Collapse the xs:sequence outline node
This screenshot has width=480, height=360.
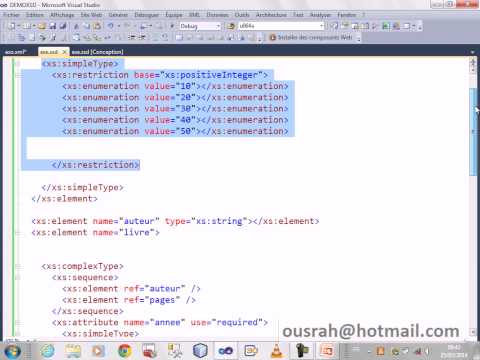(18, 278)
